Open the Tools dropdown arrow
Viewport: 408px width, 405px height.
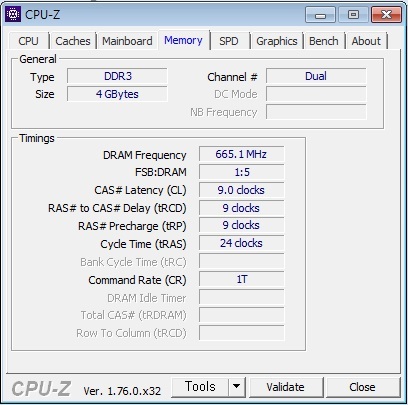pos(237,387)
